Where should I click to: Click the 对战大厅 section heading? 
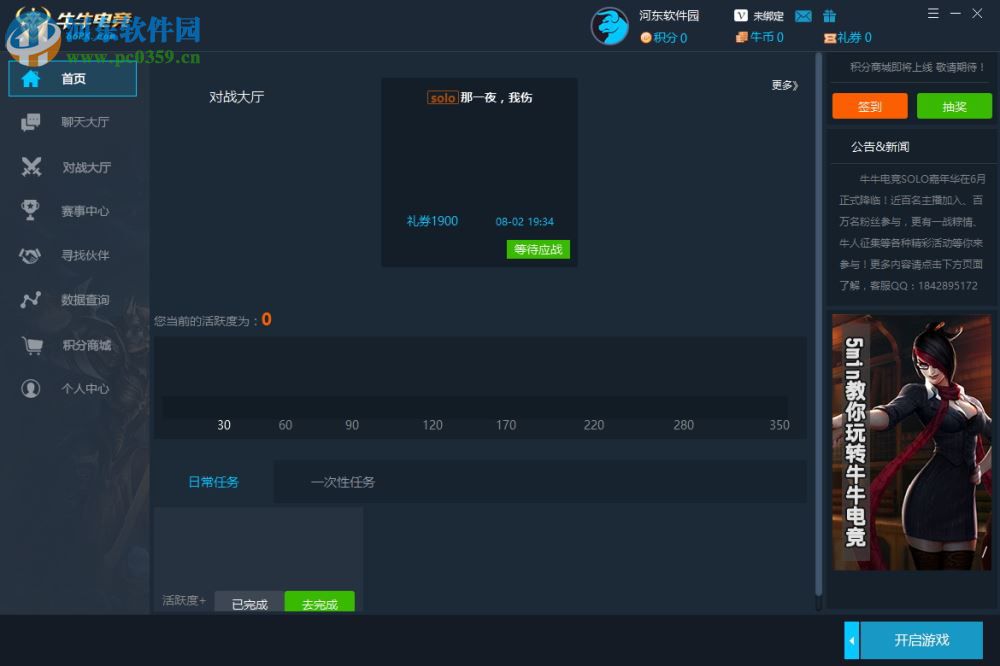click(237, 97)
